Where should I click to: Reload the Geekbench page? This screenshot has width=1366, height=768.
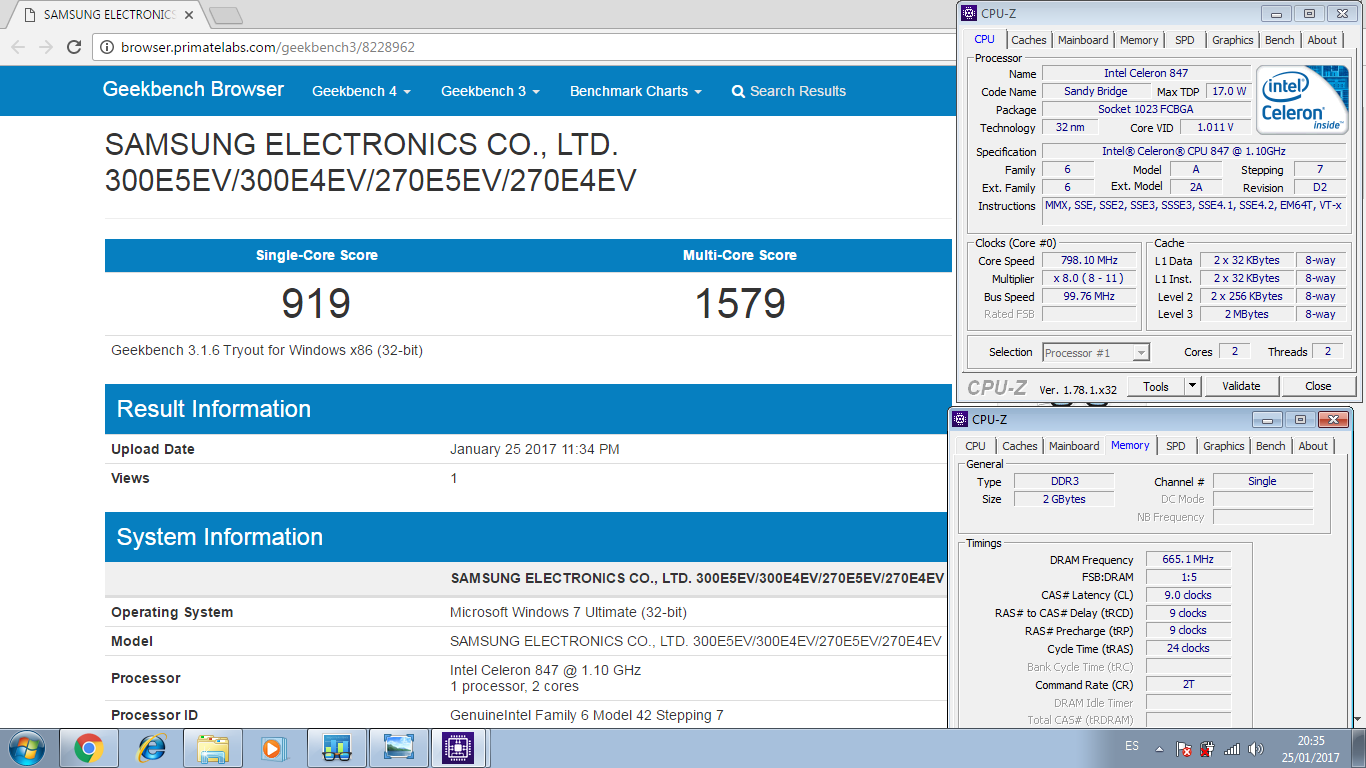tap(74, 47)
